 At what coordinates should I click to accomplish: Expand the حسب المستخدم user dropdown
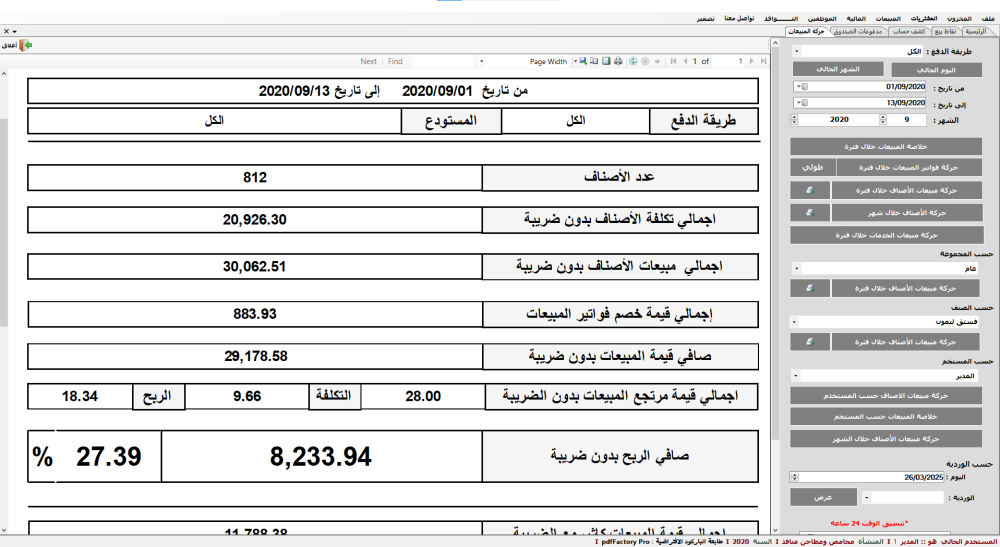pyautogui.click(x=796, y=376)
